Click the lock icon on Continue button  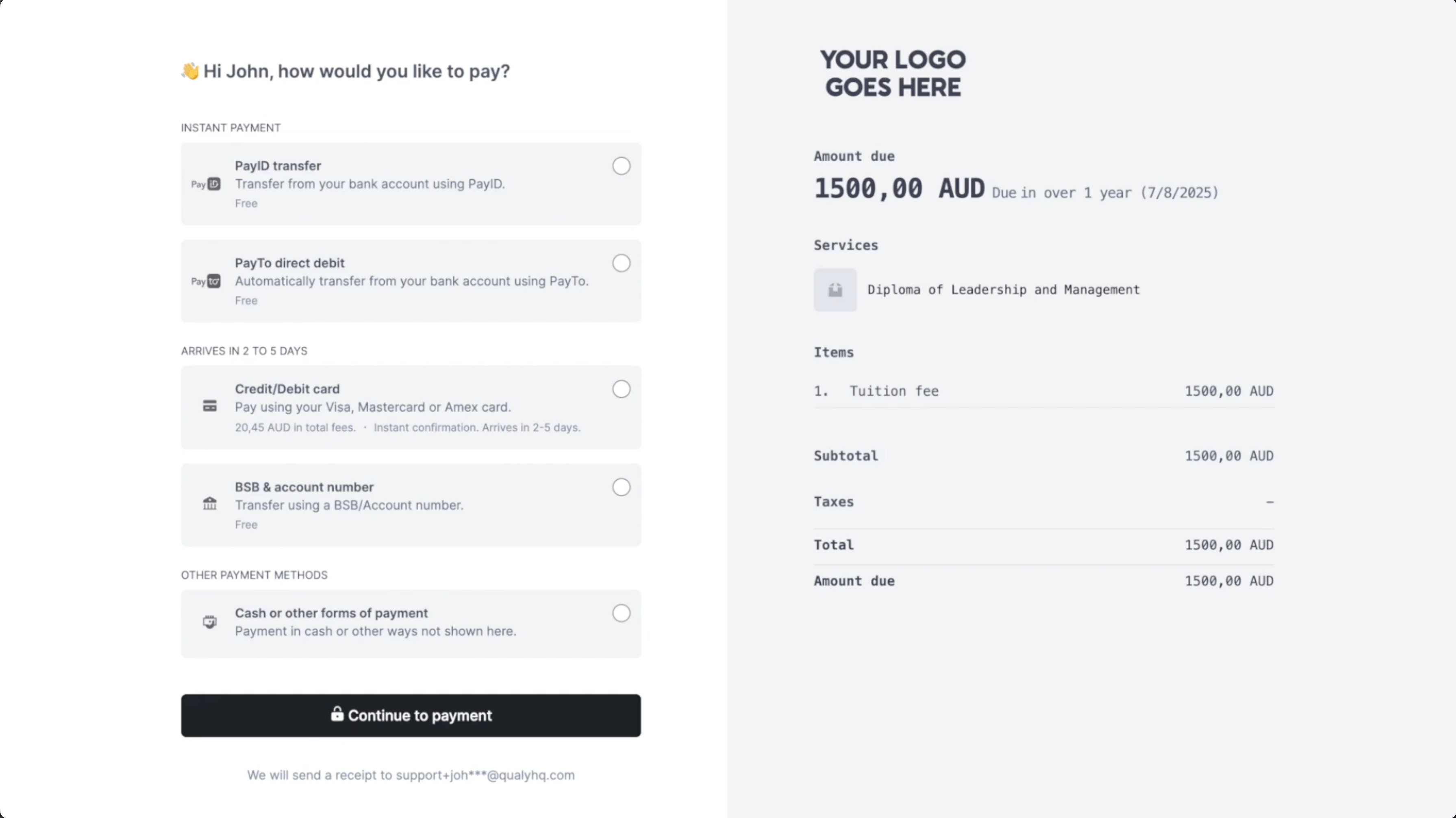337,714
